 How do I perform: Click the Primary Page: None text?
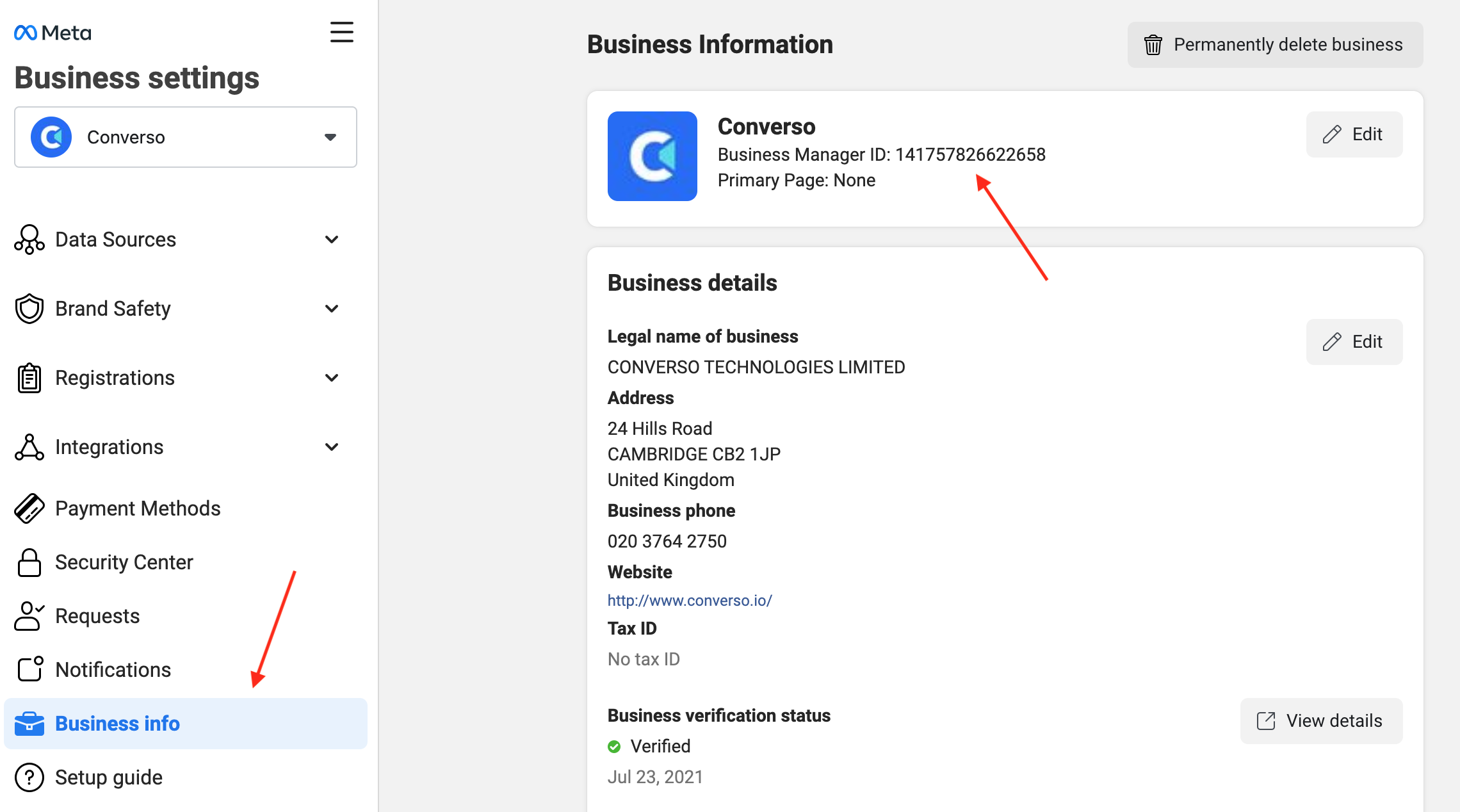tap(797, 181)
